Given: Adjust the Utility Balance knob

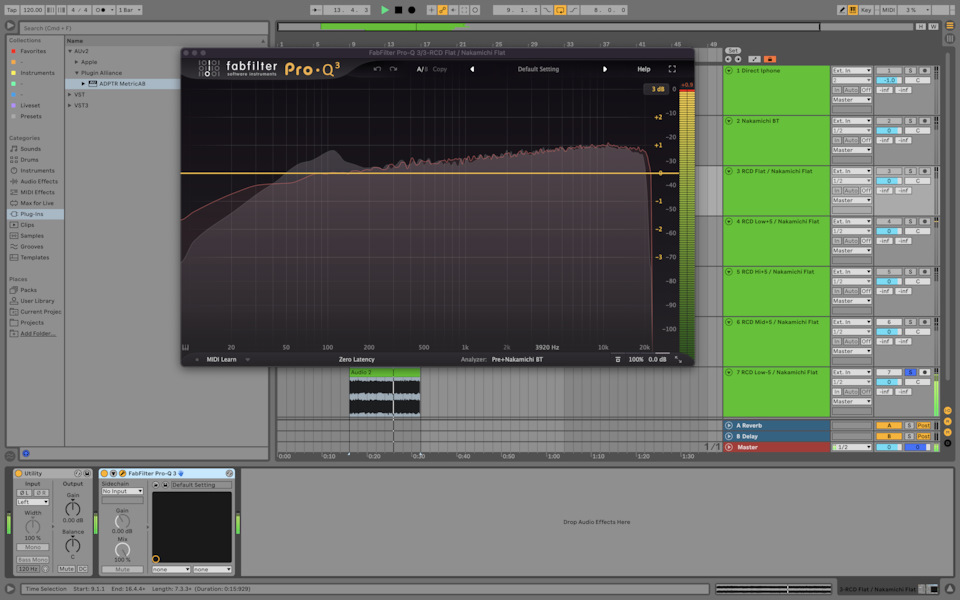Looking at the screenshot, I should pos(73,544).
